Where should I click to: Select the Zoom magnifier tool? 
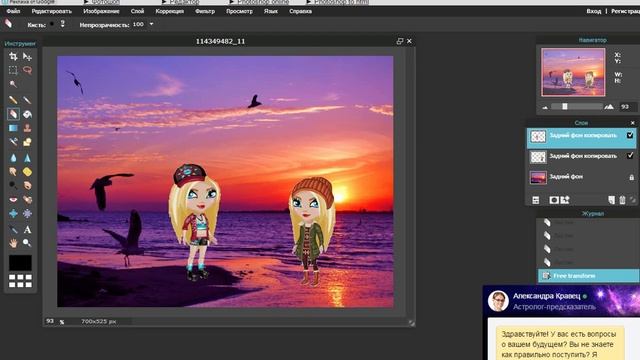click(27, 243)
